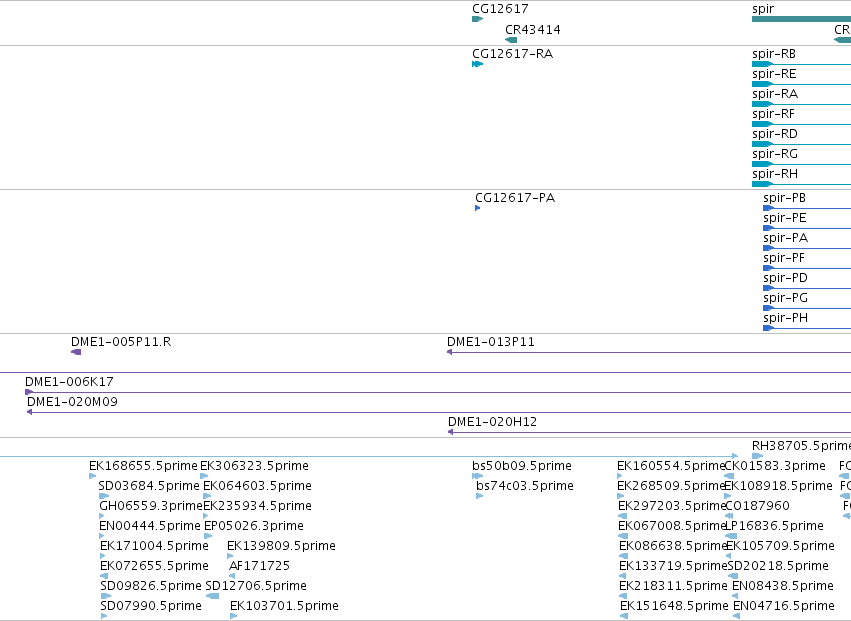Click the AF171725 feature label
Viewport: 851px width, 621px height.
[x=259, y=566]
